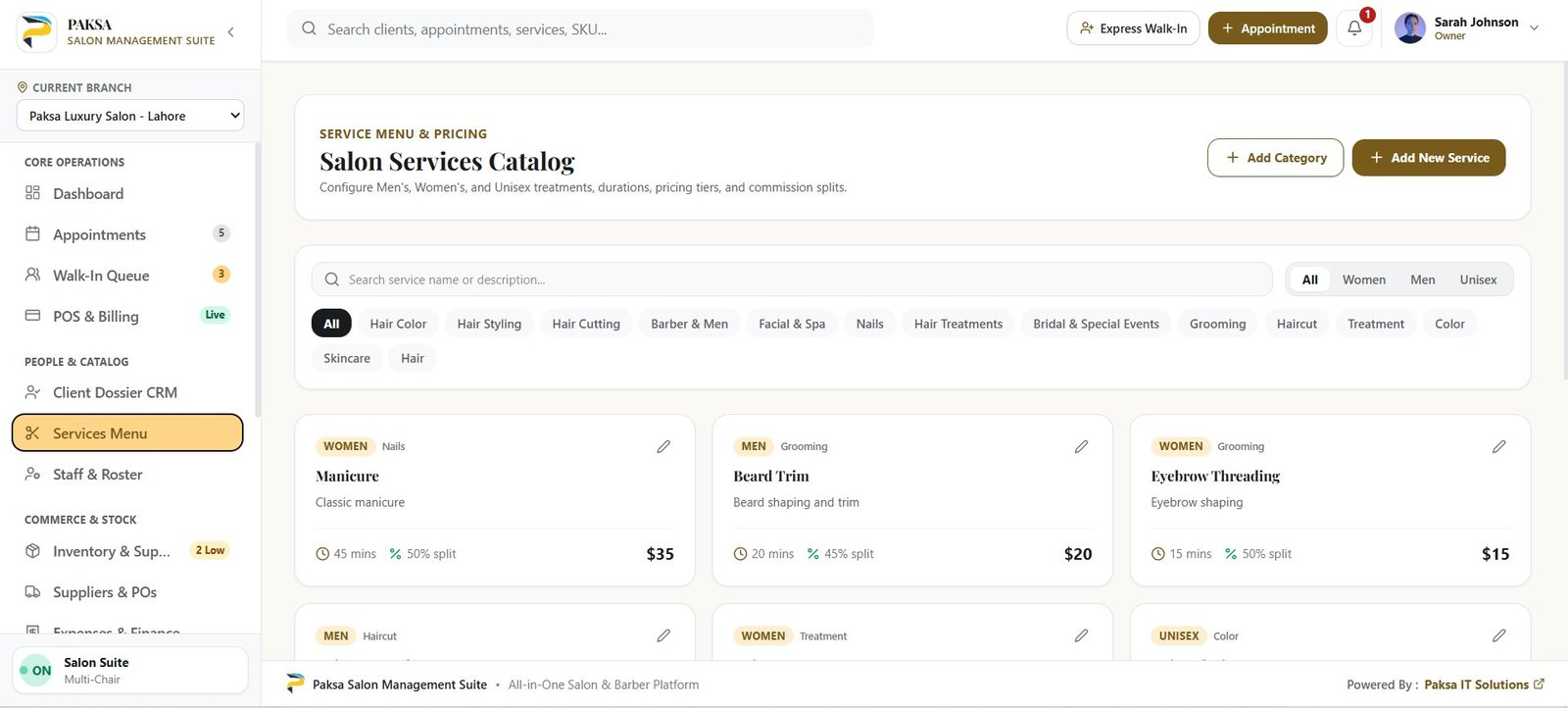Click the Client Dossier CRM person icon
Image resolution: width=1568 pixels, height=708 pixels.
click(32, 392)
